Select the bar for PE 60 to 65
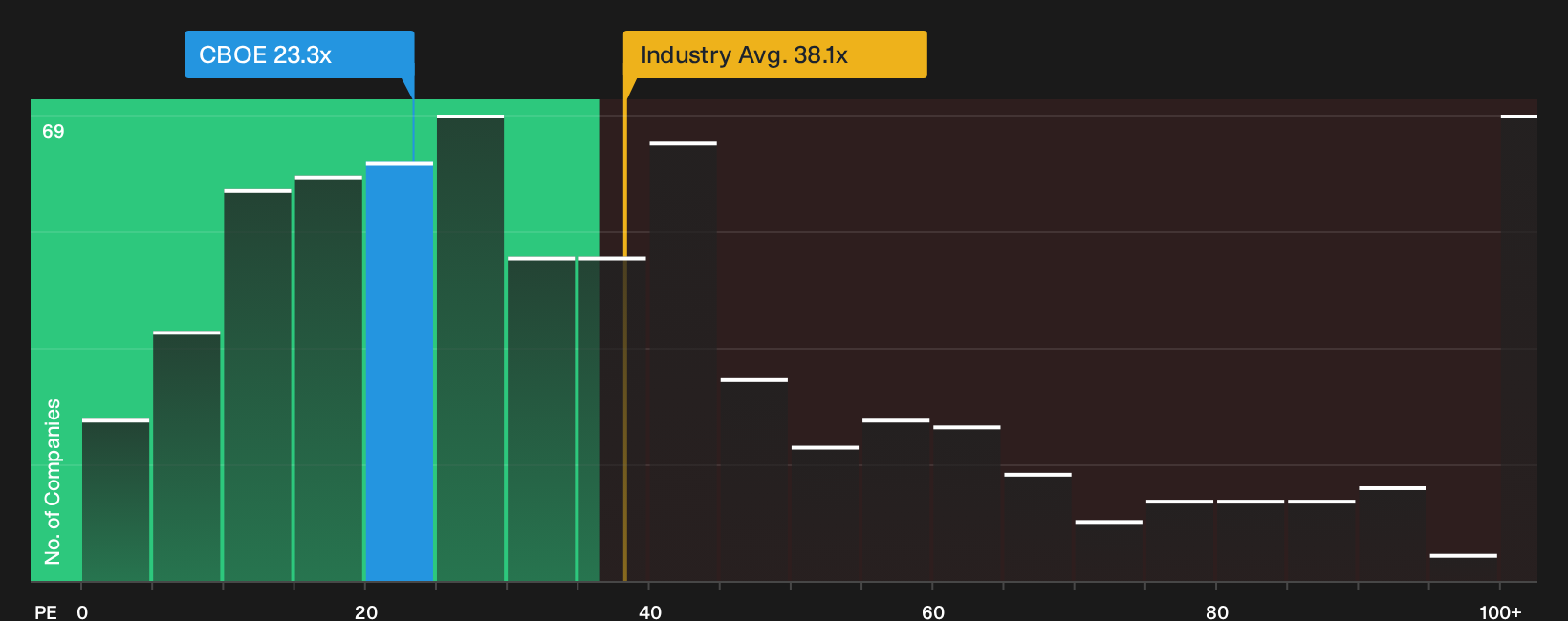This screenshot has height=621, width=1568. coord(967,503)
